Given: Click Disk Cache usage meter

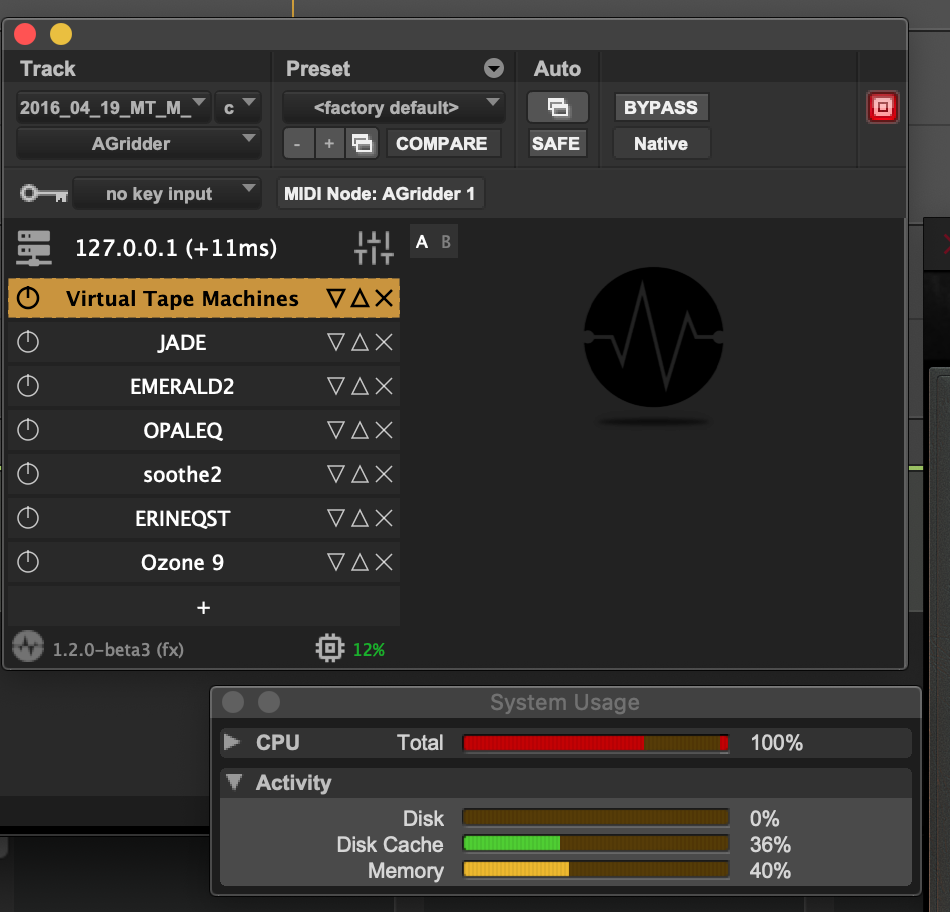Looking at the screenshot, I should [x=596, y=843].
